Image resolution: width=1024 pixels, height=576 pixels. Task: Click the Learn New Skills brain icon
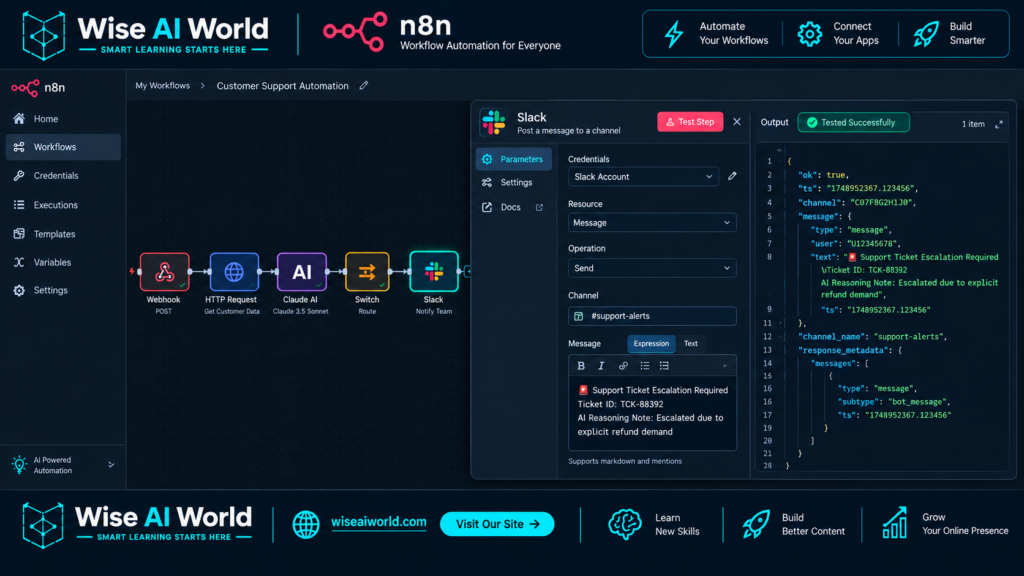pos(624,524)
